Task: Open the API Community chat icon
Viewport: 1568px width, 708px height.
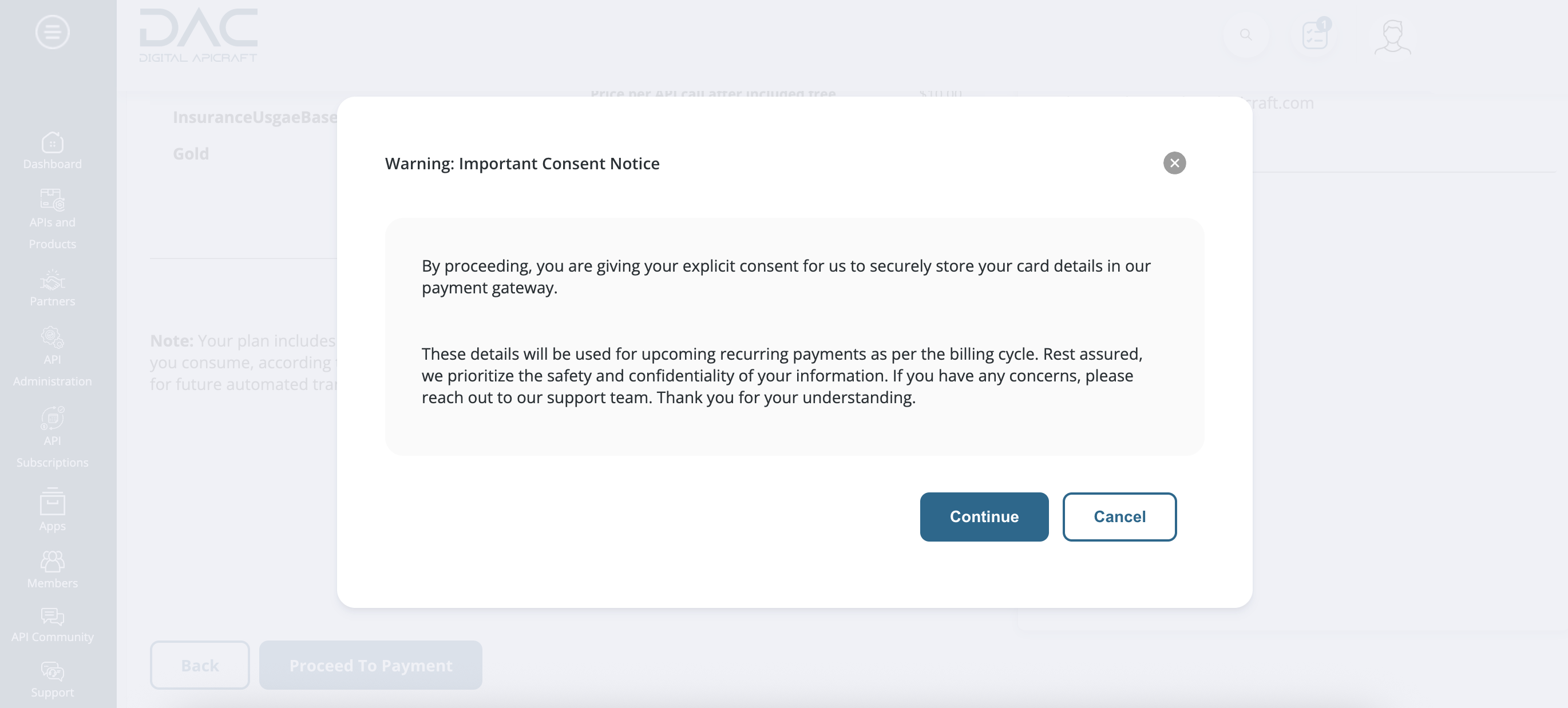Action: coord(52,616)
